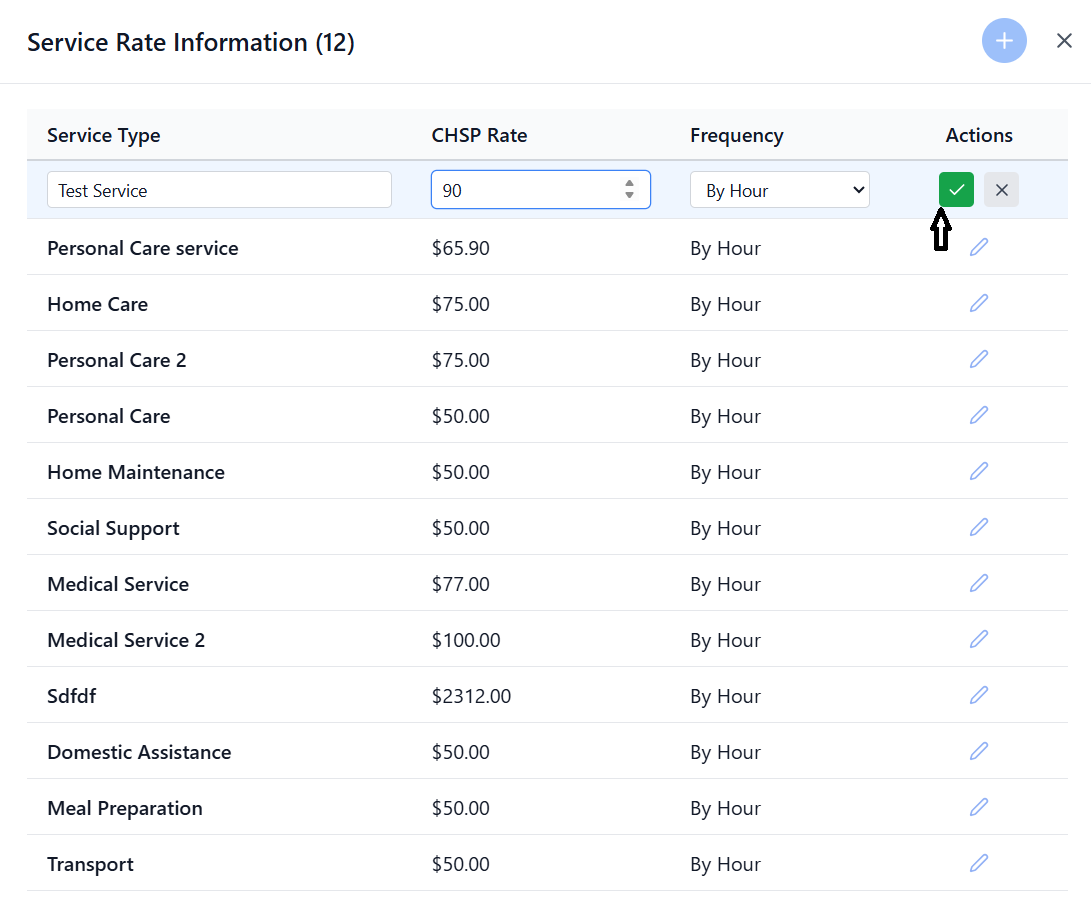Open the By Hour frequency dropdown
This screenshot has height=908, width=1091.
[779, 190]
